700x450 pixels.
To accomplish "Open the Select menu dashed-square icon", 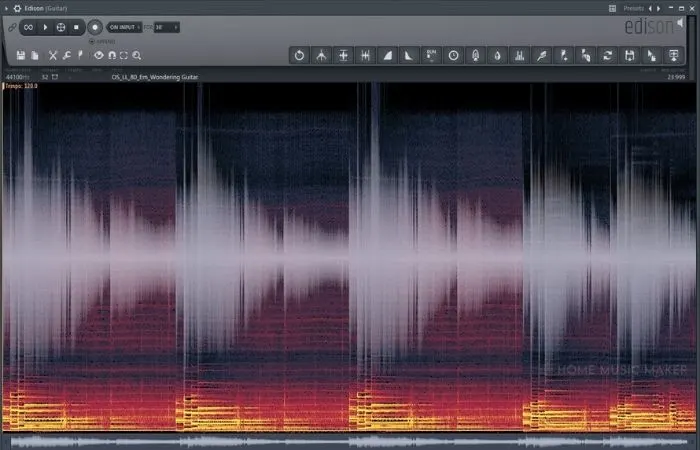I will click(124, 55).
